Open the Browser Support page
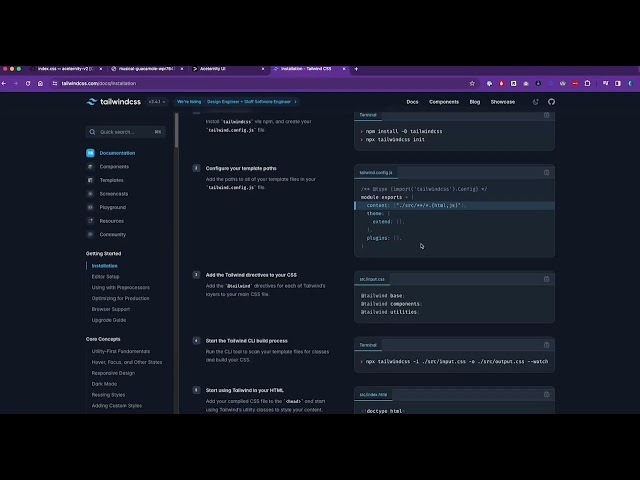Image resolution: width=640 pixels, height=480 pixels. coord(111,309)
